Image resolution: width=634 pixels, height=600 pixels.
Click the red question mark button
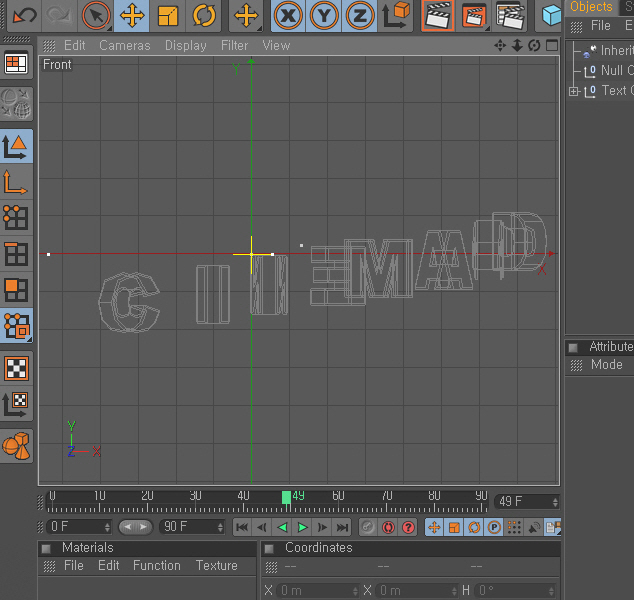408,527
